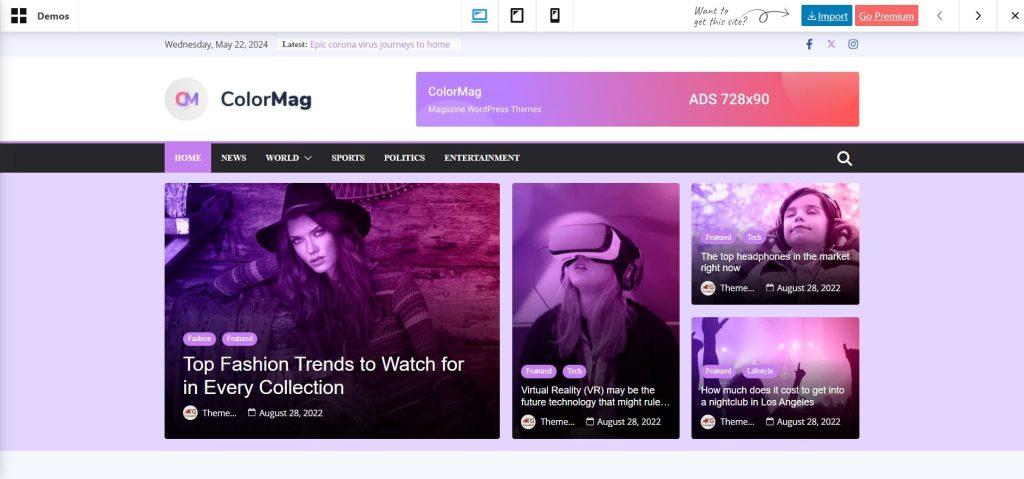
Task: Open the site search magnifier icon
Action: (x=844, y=158)
